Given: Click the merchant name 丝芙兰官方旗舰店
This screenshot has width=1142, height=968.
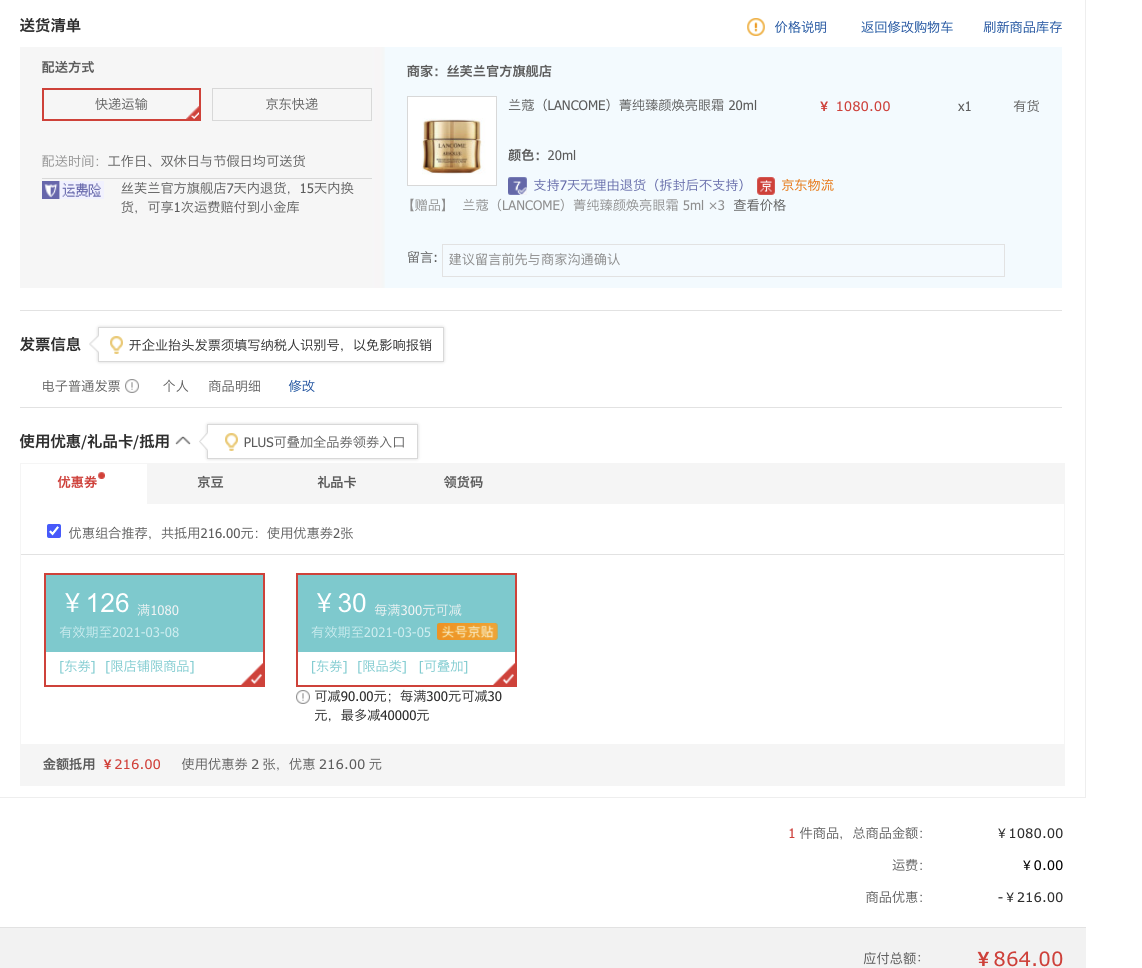Looking at the screenshot, I should tap(499, 71).
